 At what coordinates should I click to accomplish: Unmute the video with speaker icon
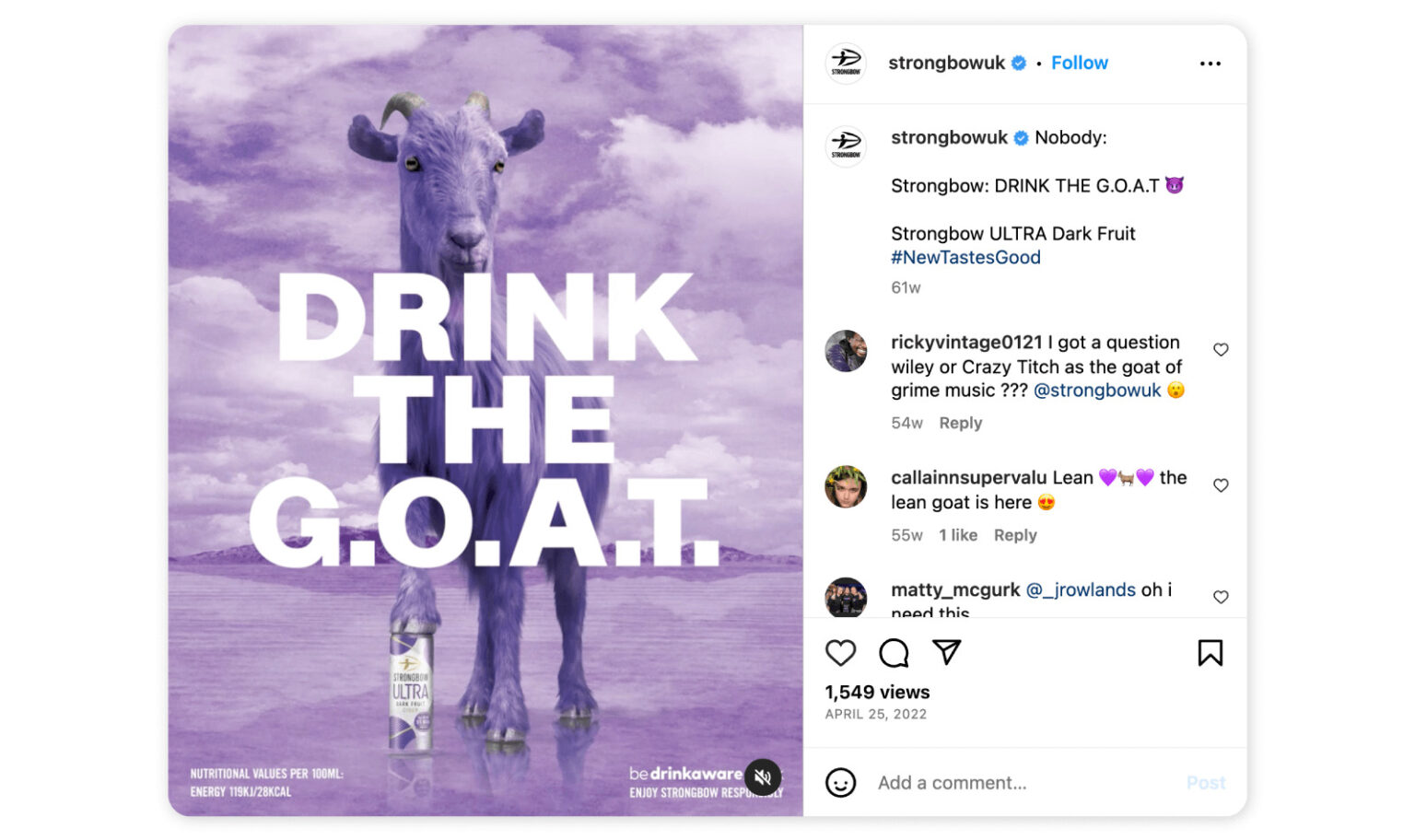763,776
